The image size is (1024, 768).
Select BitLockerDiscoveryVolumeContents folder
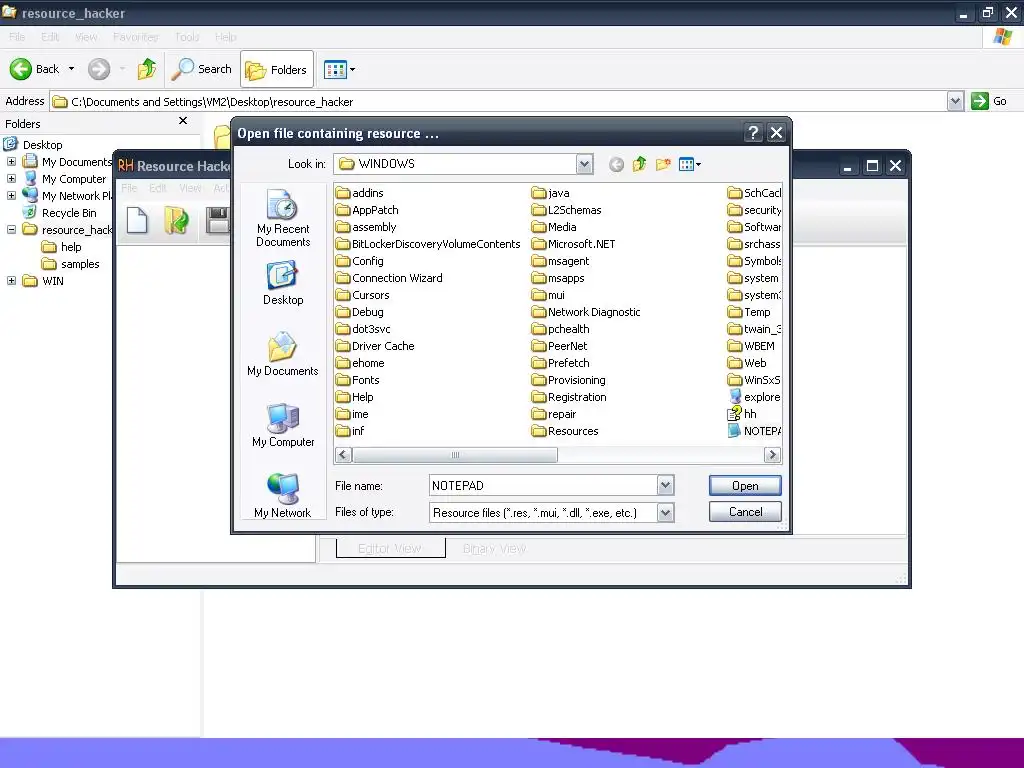(x=428, y=244)
